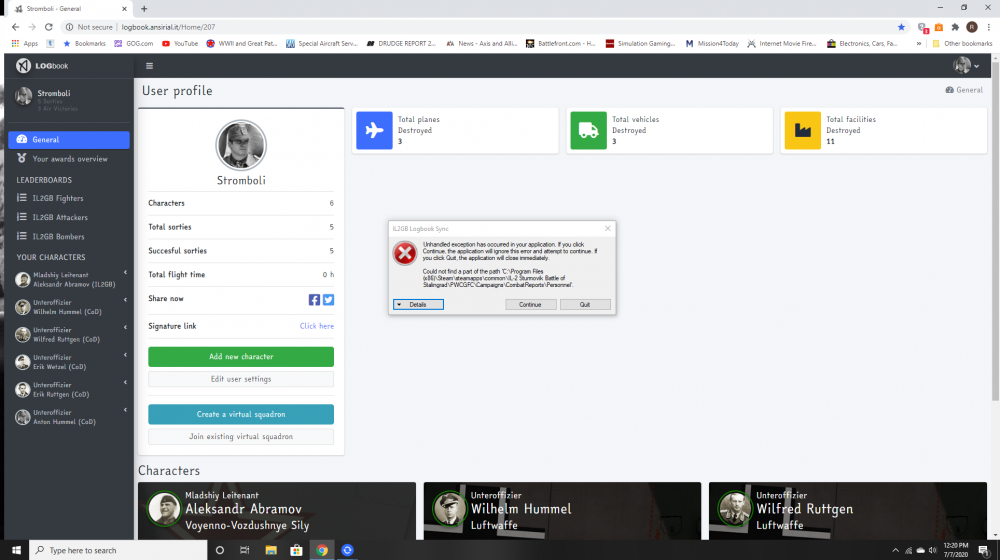Viewport: 1000px width, 560px height.
Task: Click the Total facilities destroyed factory icon
Action: 803,130
